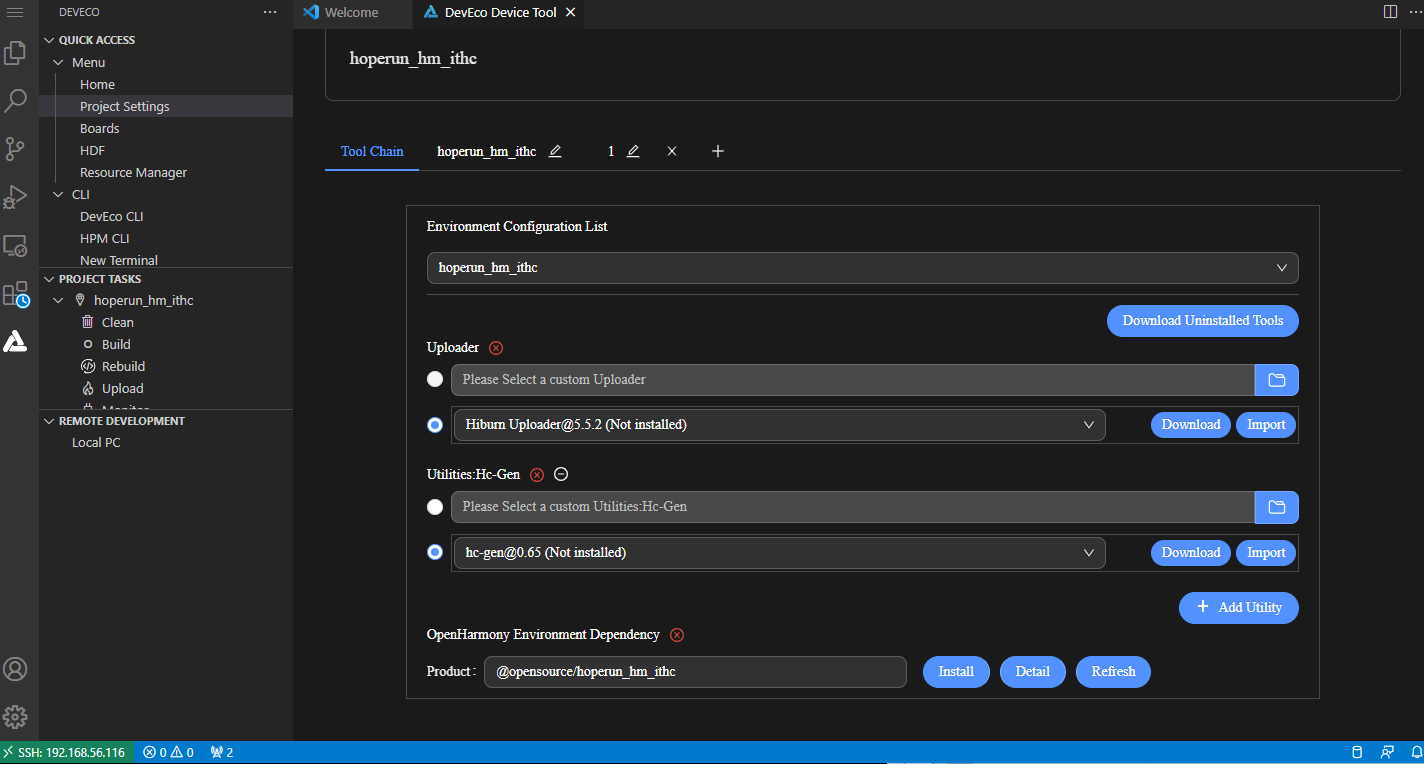Run the Build project task
The image size is (1424, 764).
(x=116, y=344)
